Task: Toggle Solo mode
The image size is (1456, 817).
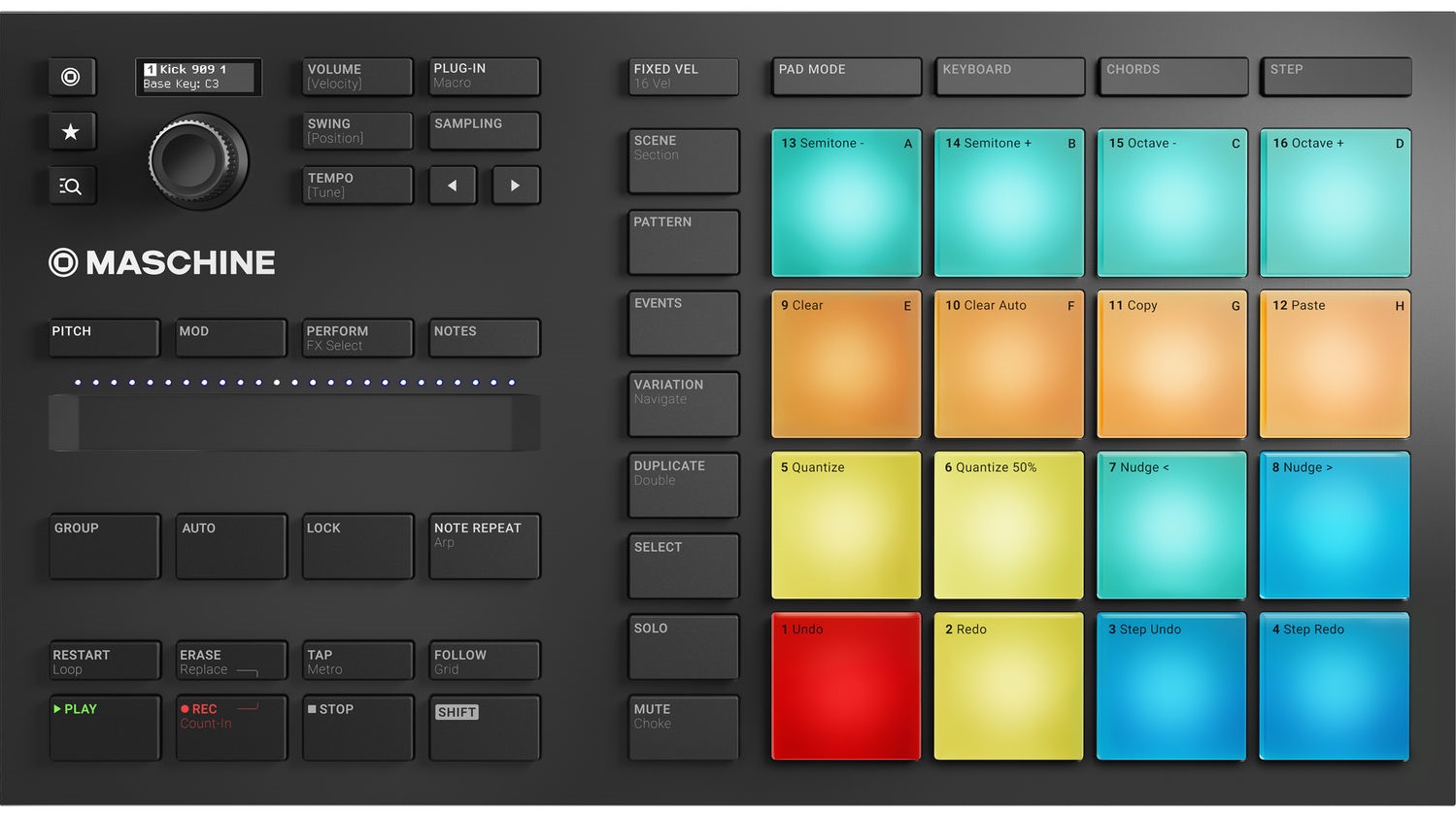Action: click(683, 647)
